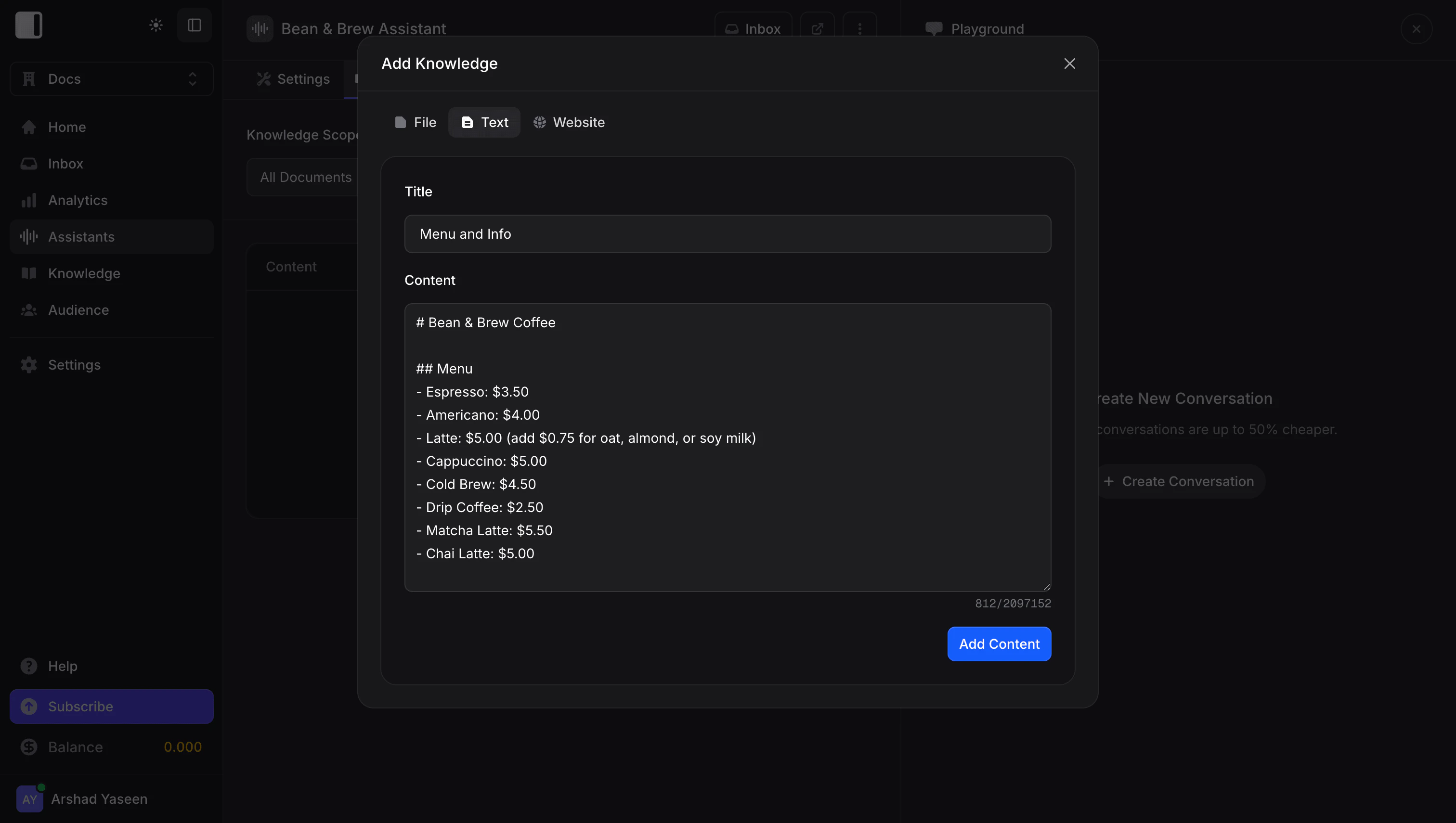Open the Audience section
The image size is (1456, 823).
[x=78, y=310]
